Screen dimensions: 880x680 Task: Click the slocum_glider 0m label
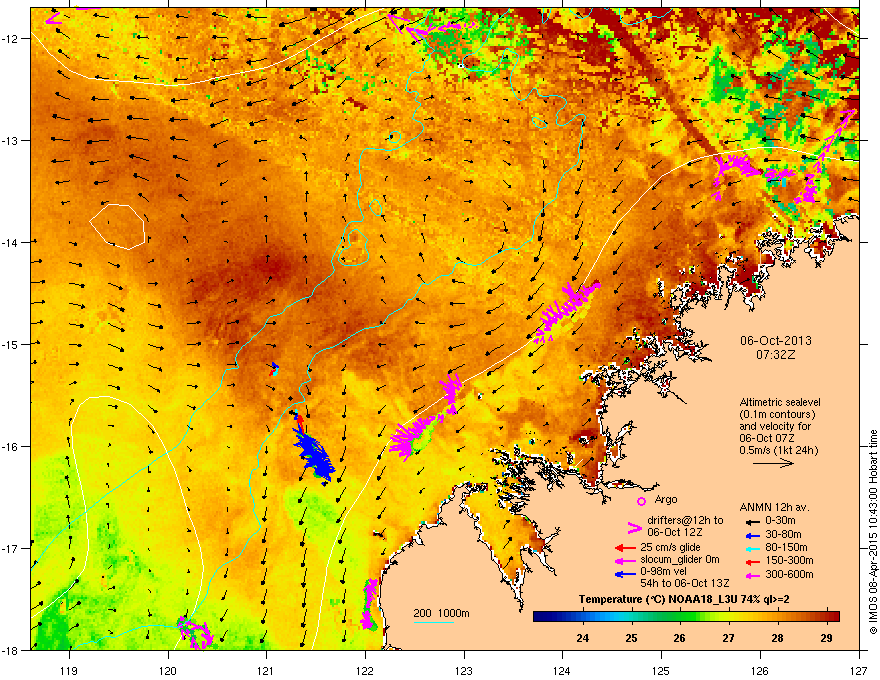tap(680, 560)
